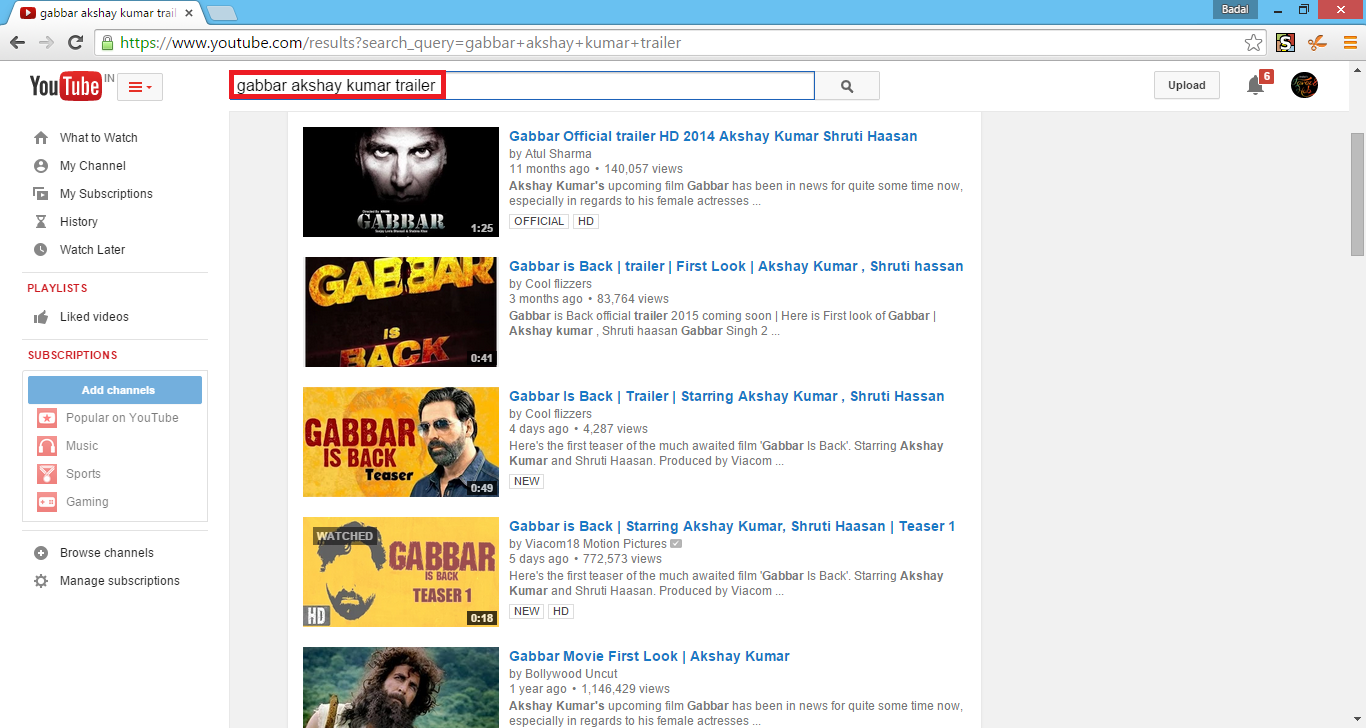
Task: Click the My Channel person icon
Action: 41,166
